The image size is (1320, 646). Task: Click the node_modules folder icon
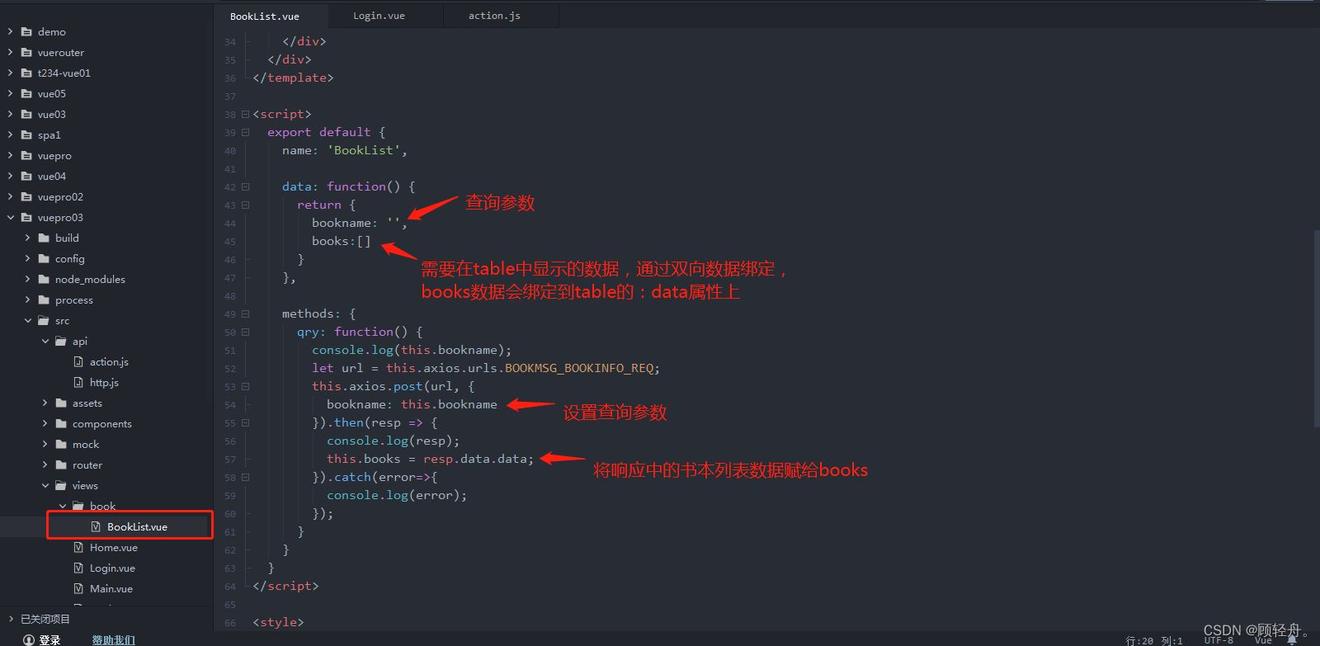(44, 280)
